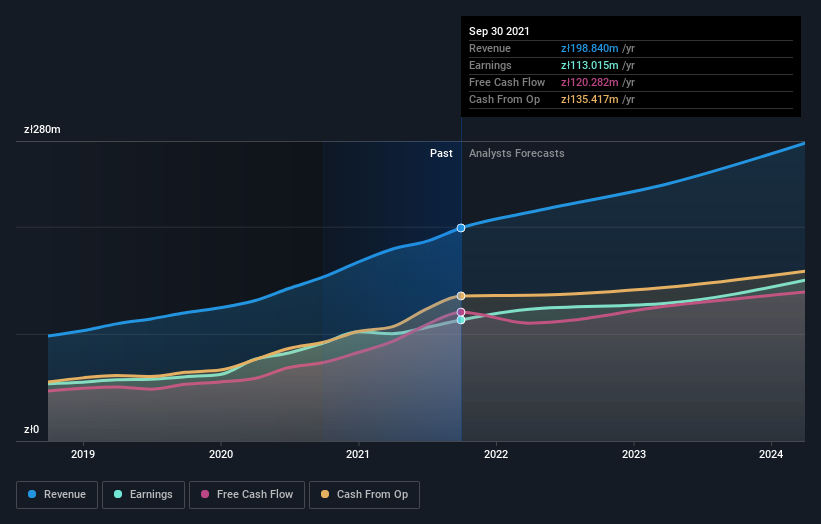Image resolution: width=821 pixels, height=524 pixels.
Task: Click the zł280m y-axis label
Action: [x=42, y=129]
